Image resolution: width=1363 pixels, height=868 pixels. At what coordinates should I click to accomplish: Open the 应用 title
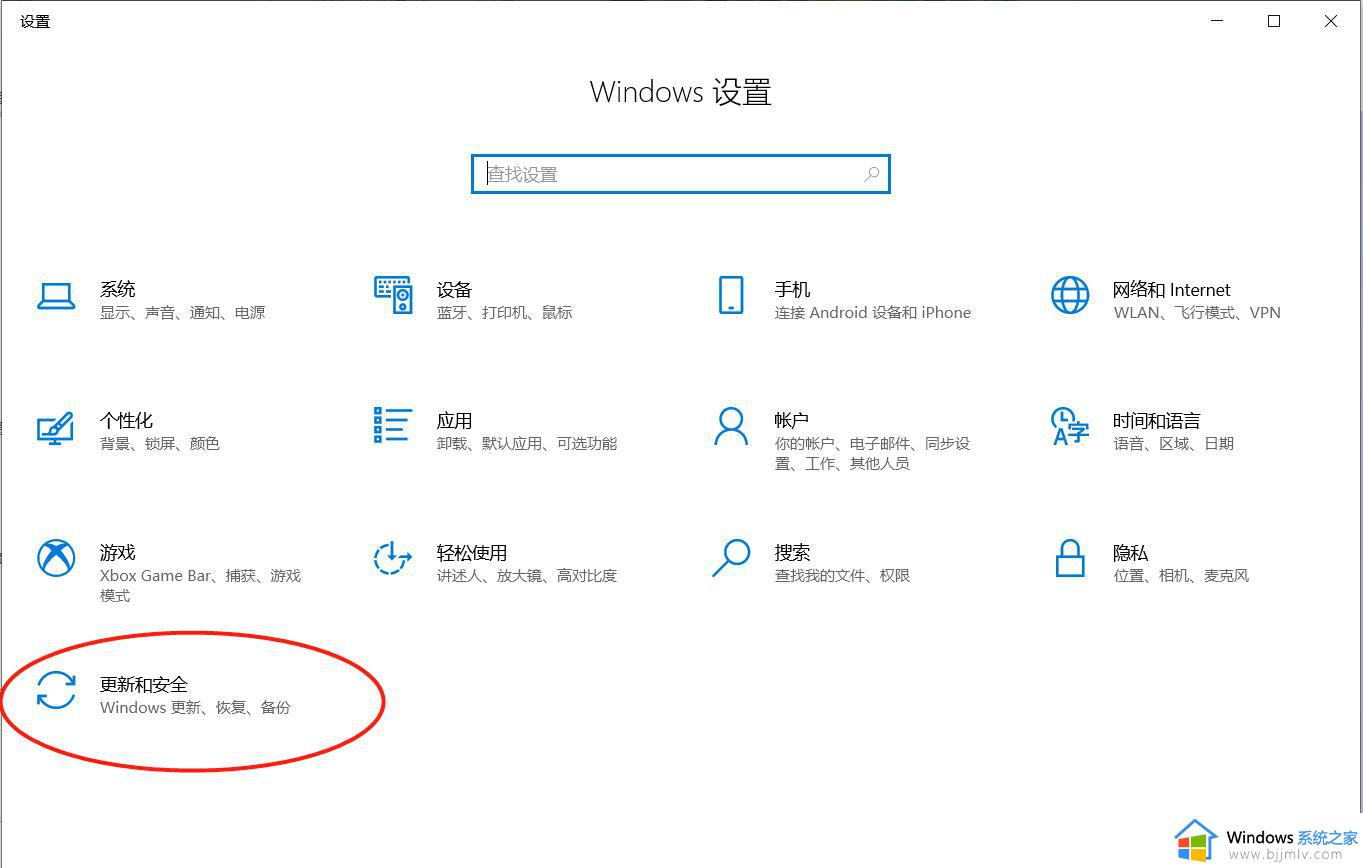tap(454, 420)
